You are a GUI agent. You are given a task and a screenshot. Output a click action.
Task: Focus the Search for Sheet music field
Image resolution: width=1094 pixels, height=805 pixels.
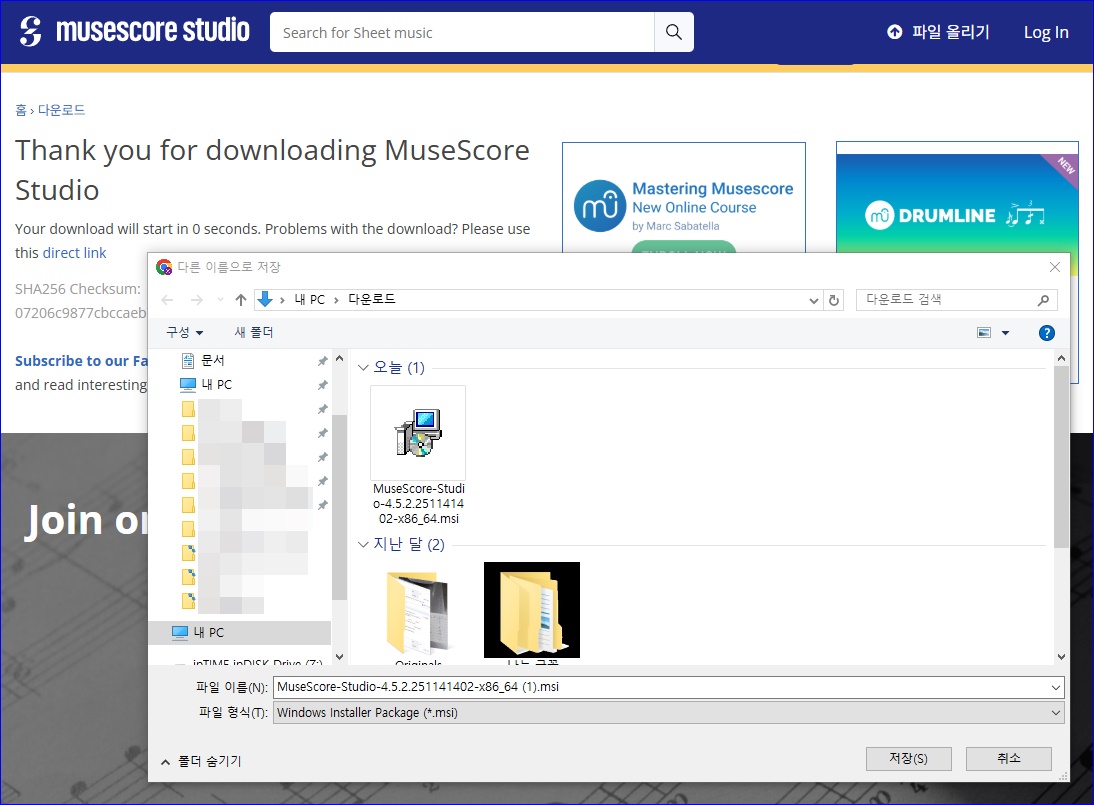tap(463, 32)
